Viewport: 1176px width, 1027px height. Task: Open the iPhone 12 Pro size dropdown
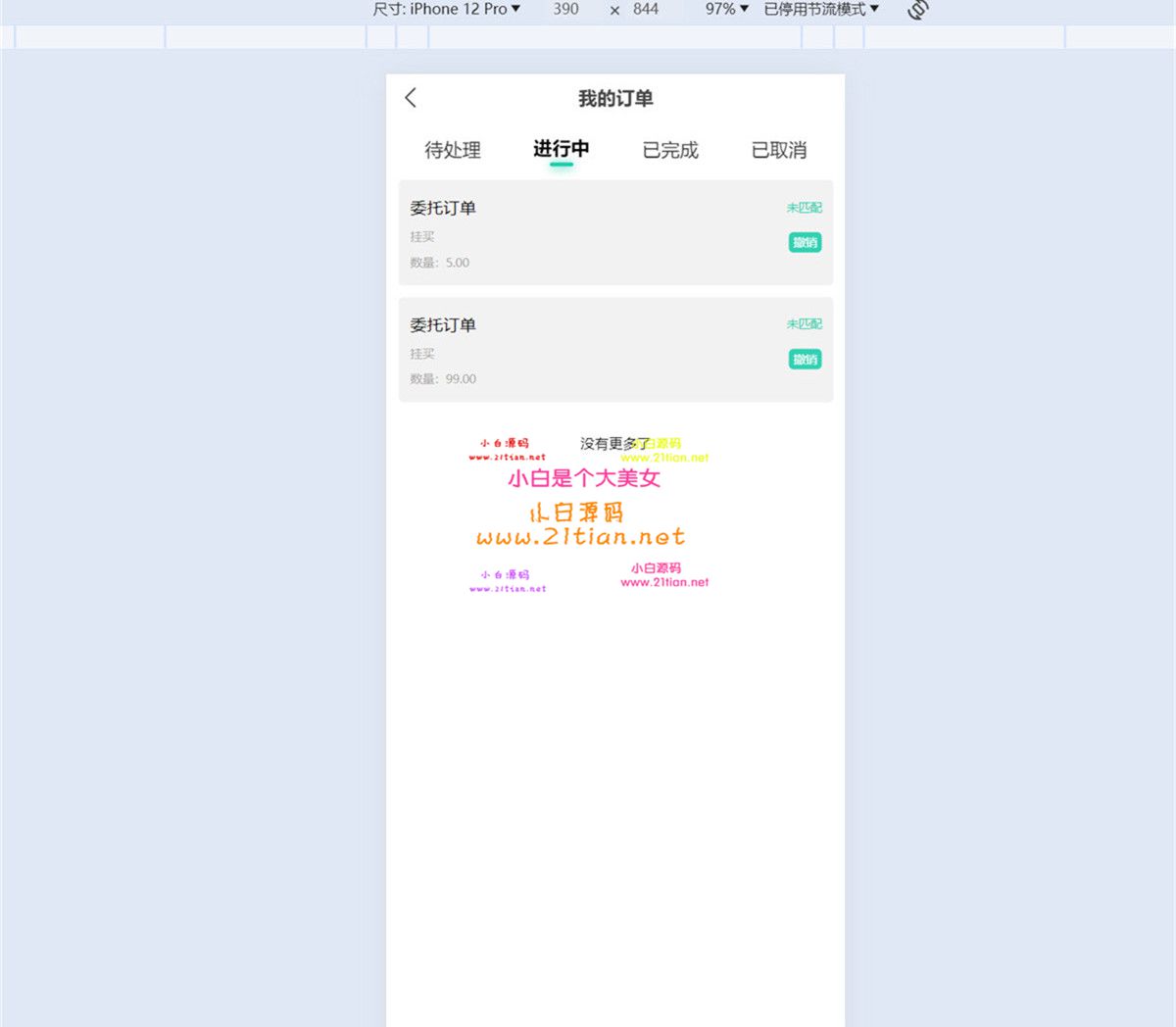click(x=446, y=9)
